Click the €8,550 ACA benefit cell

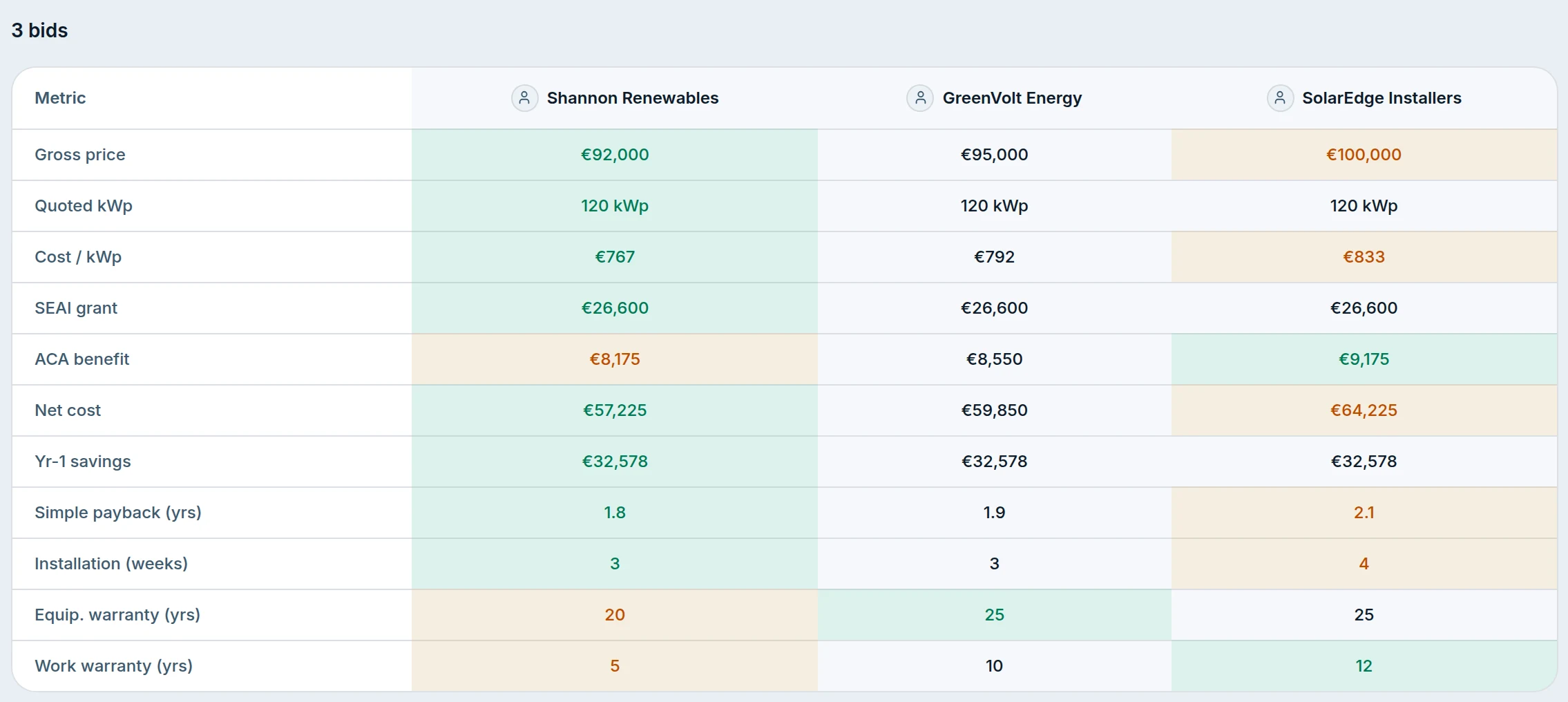click(x=995, y=359)
